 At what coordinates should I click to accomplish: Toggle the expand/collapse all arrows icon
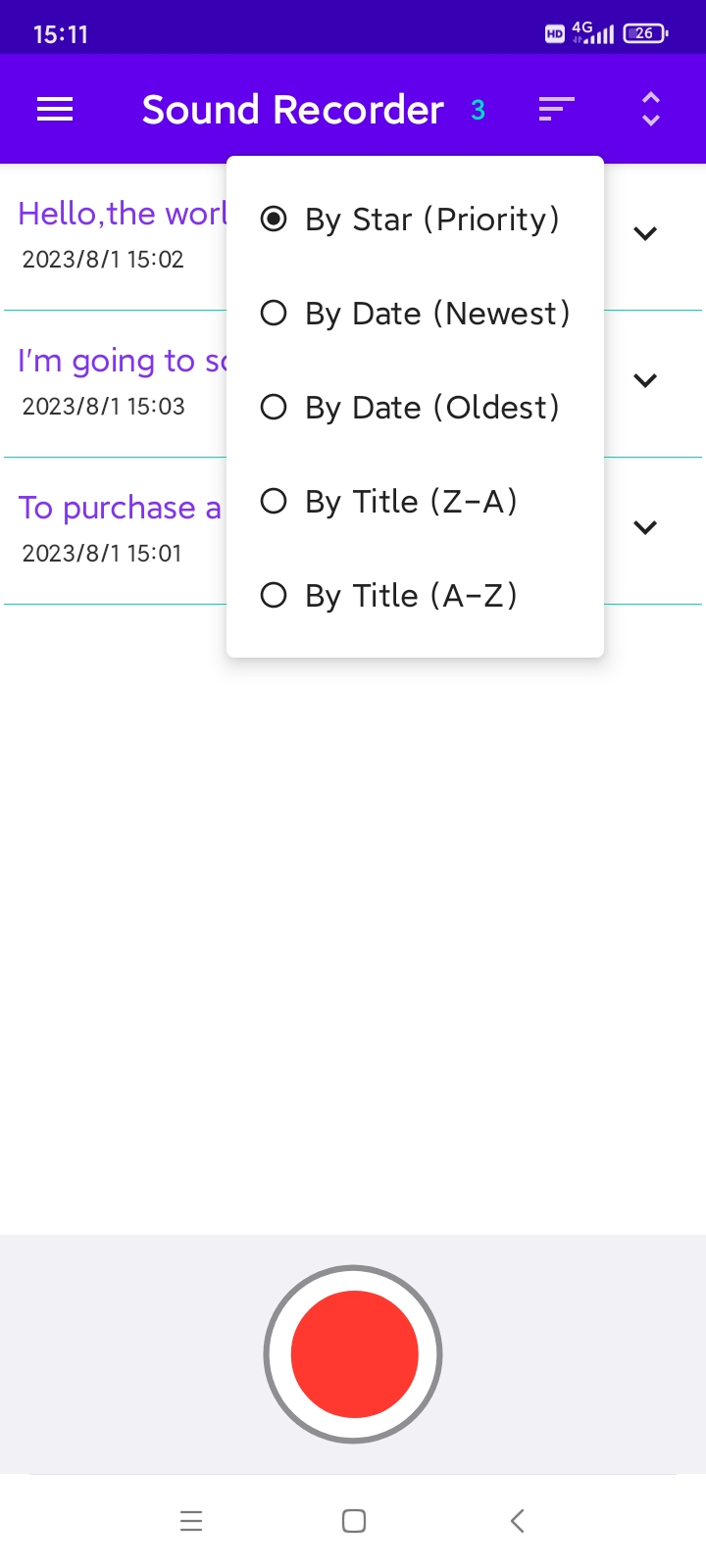click(651, 110)
